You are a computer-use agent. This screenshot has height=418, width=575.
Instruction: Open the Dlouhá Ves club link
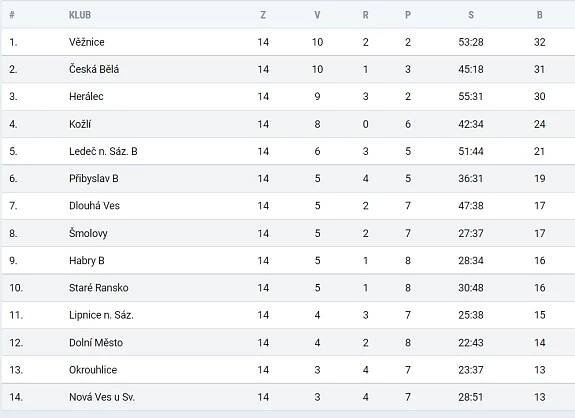[94, 206]
